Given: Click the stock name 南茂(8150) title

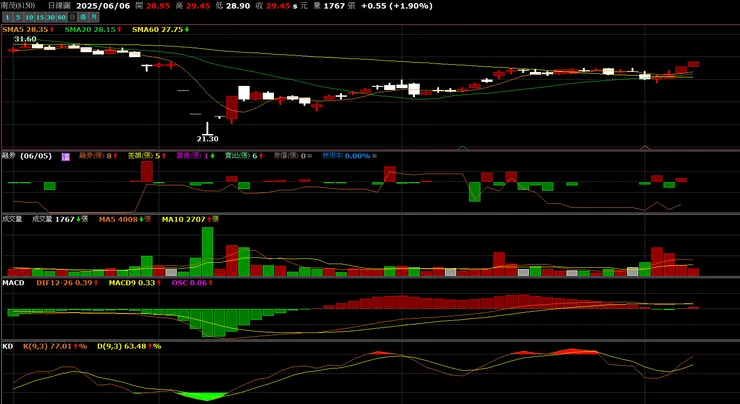Looking at the screenshot, I should point(17,6).
